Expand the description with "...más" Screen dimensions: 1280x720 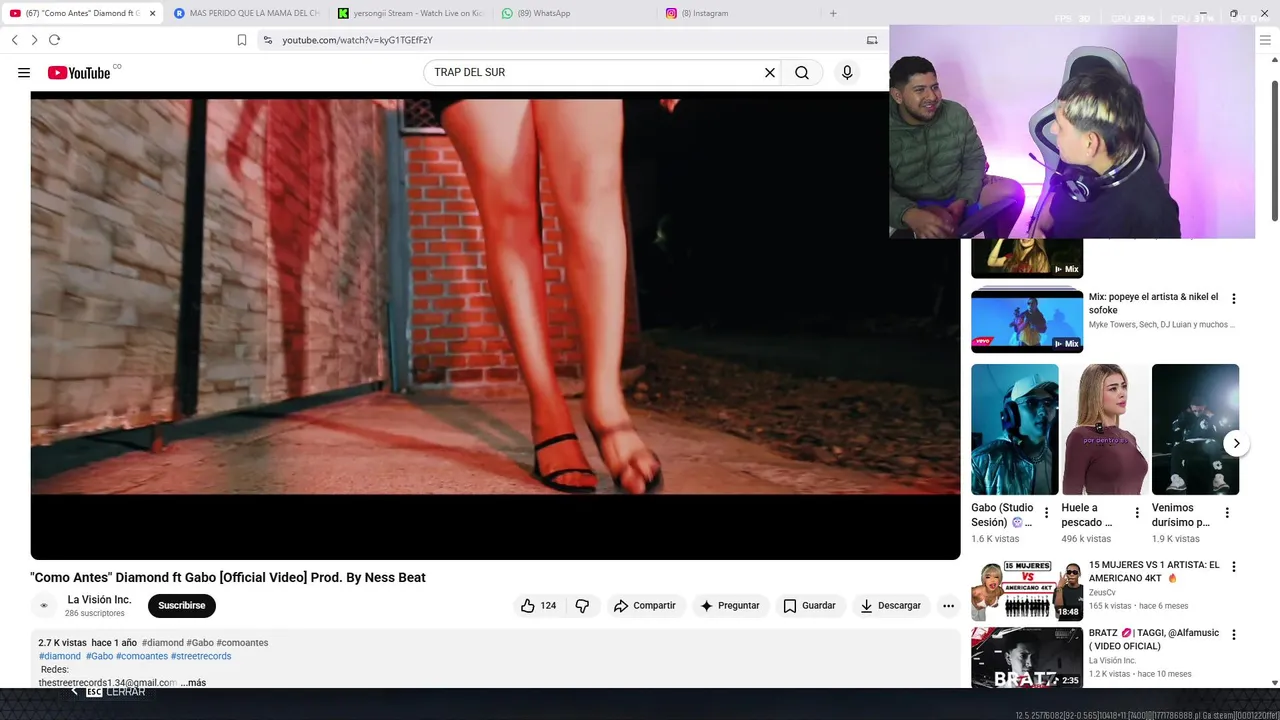[x=193, y=683]
